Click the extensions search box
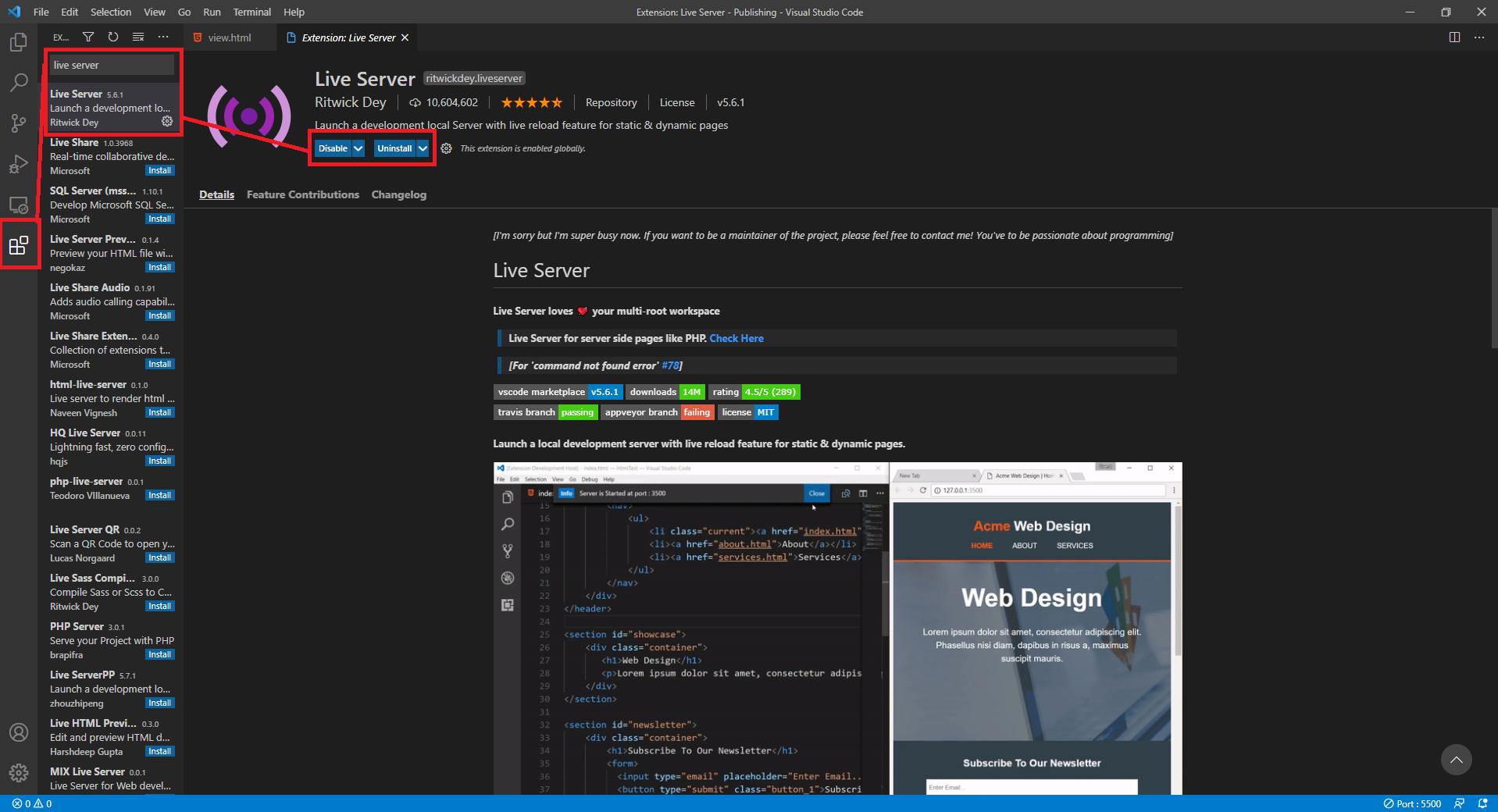Screen dimensions: 1498x812 (x=112, y=65)
